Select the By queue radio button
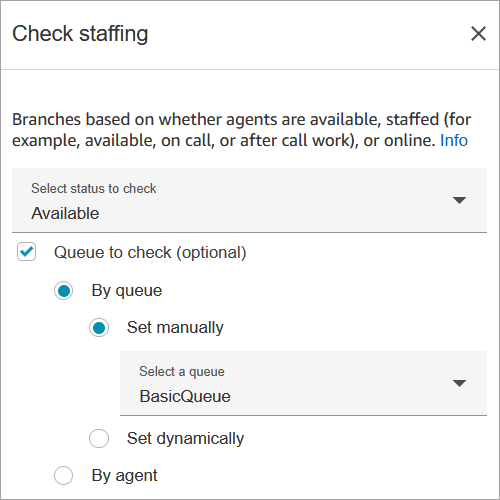This screenshot has height=500, width=500. coord(63,291)
